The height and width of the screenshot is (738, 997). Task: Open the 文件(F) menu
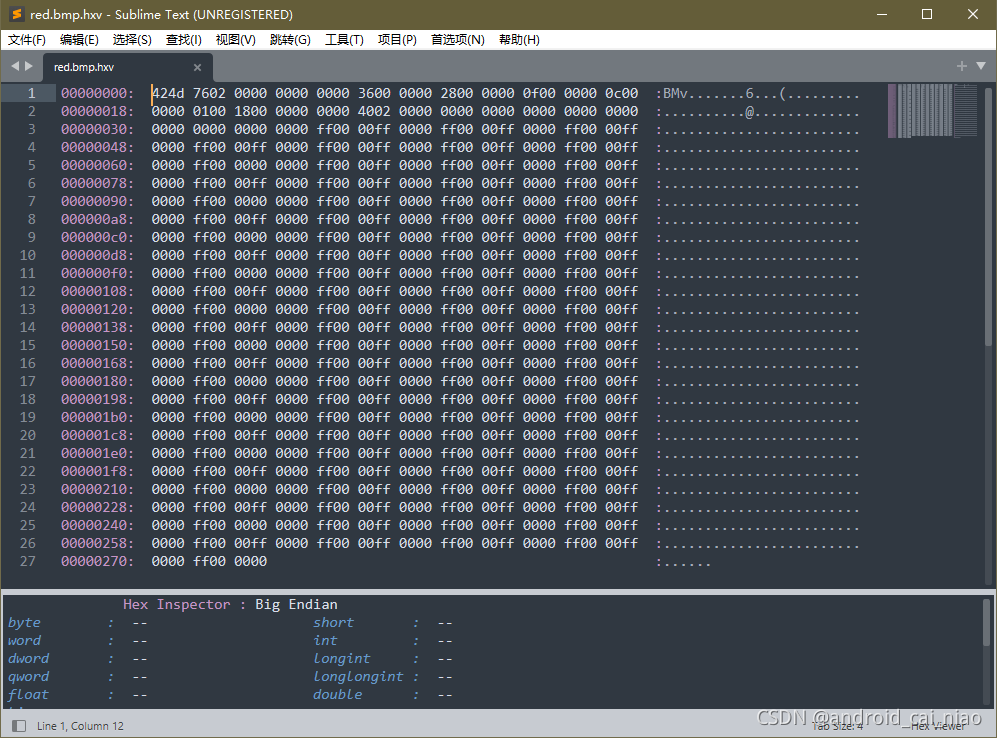(x=27, y=39)
